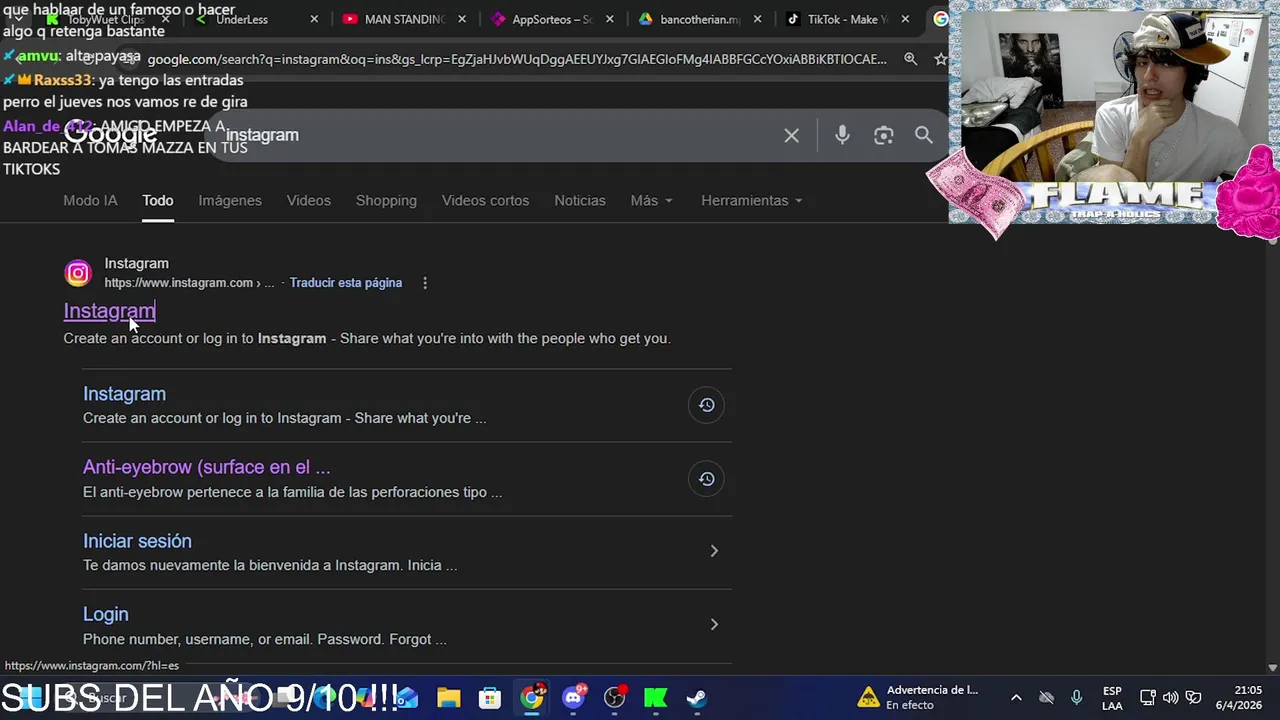Screen dimensions: 1280x720
Task: Open the clock showing 21:05
Action: click(x=1239, y=698)
